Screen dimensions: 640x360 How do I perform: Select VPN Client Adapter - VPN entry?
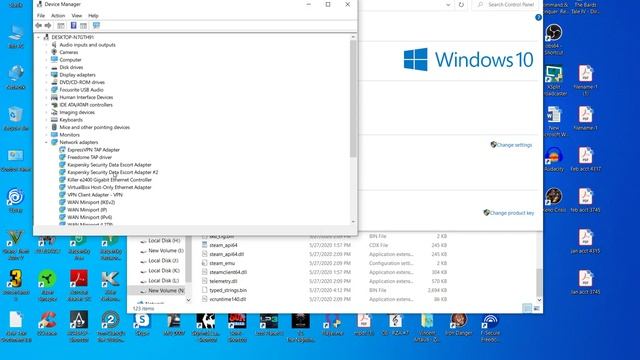[x=95, y=195]
